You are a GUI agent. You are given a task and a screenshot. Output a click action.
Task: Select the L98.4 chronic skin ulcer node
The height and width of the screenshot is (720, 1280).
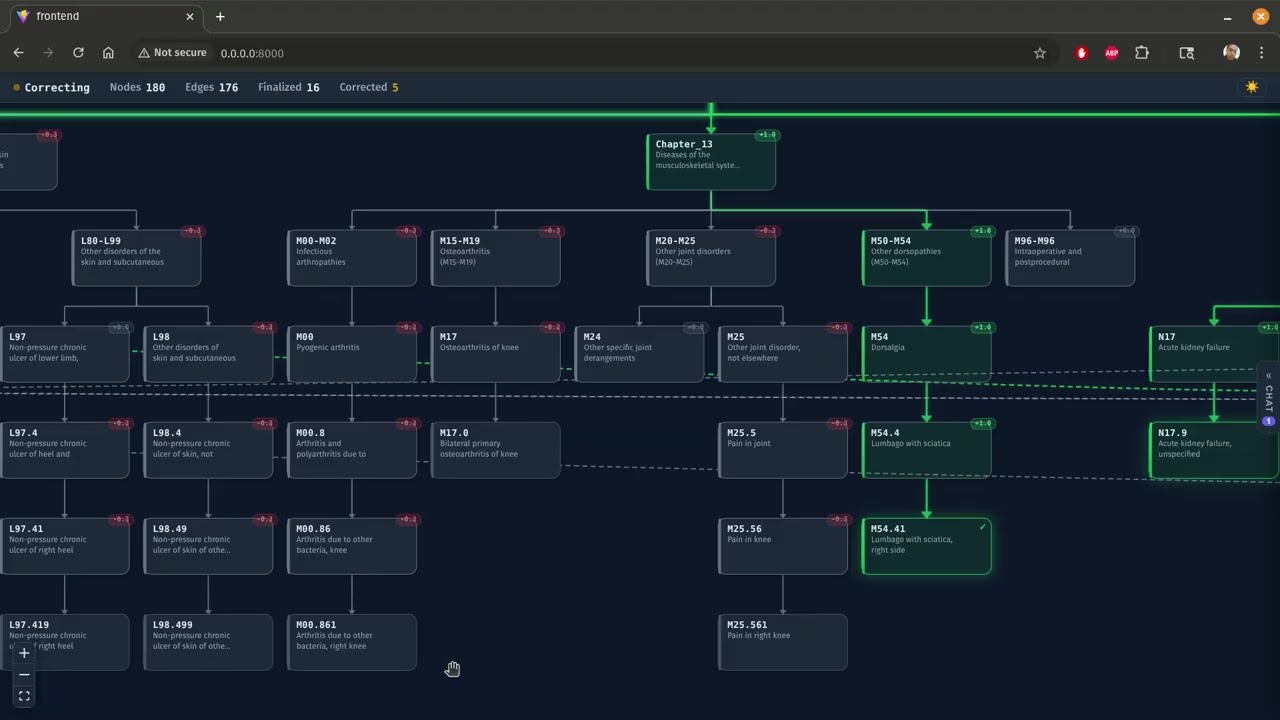pos(208,450)
